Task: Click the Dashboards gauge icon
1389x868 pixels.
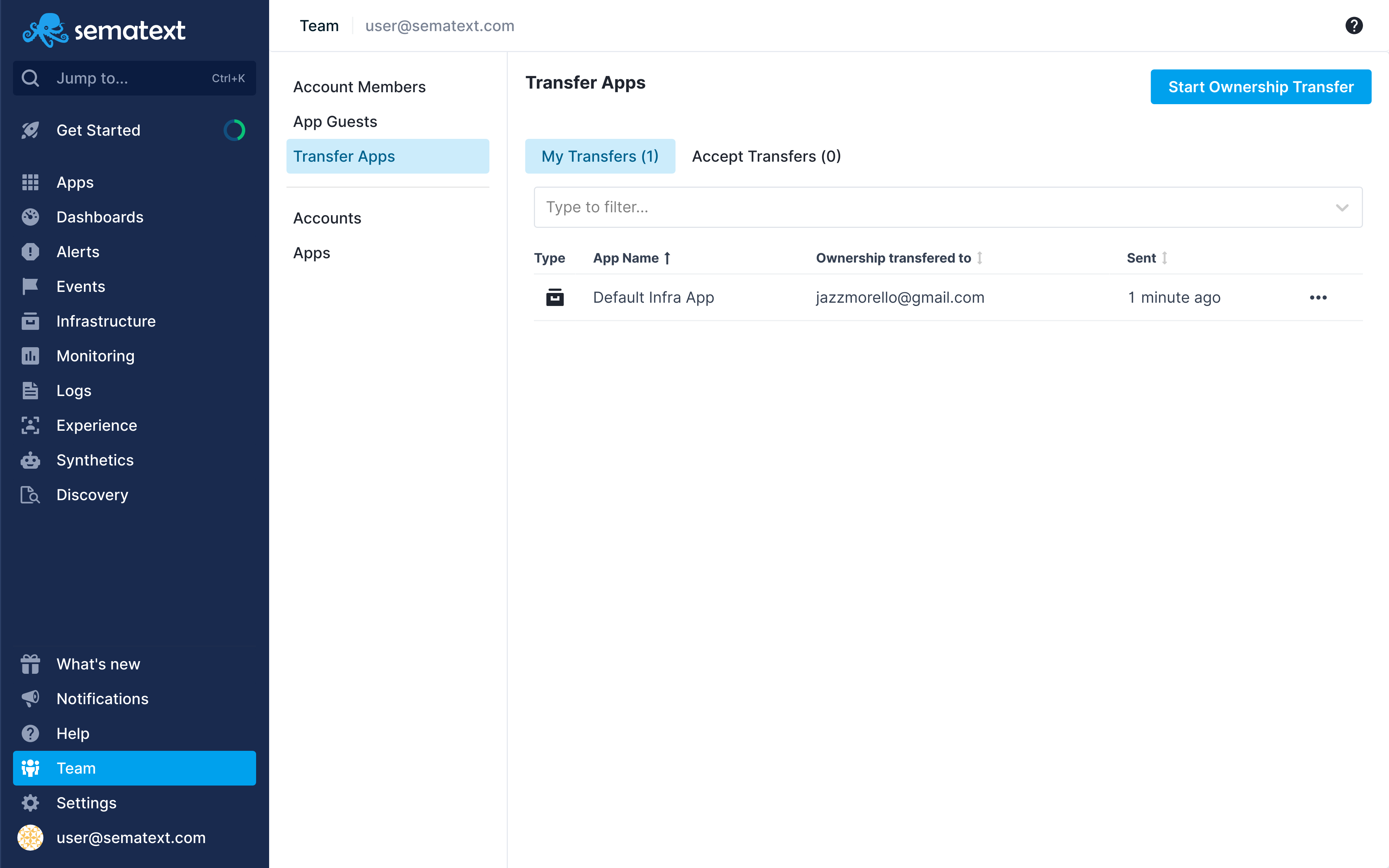Action: pos(30,217)
